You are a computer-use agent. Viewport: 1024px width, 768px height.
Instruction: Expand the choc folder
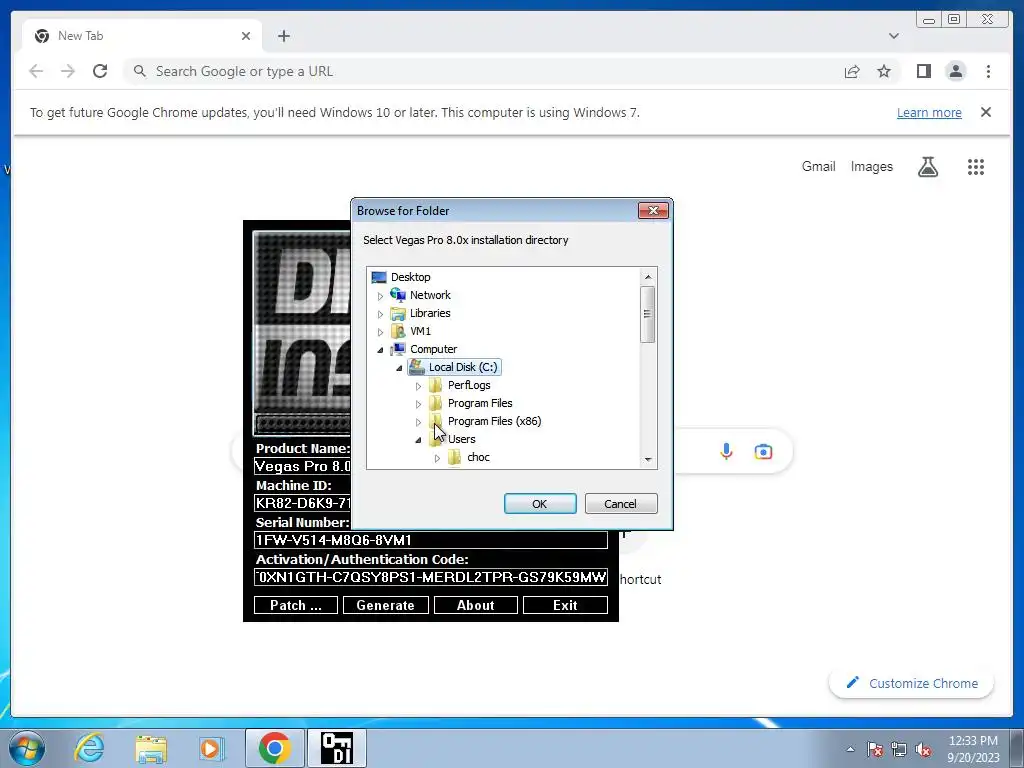(437, 458)
